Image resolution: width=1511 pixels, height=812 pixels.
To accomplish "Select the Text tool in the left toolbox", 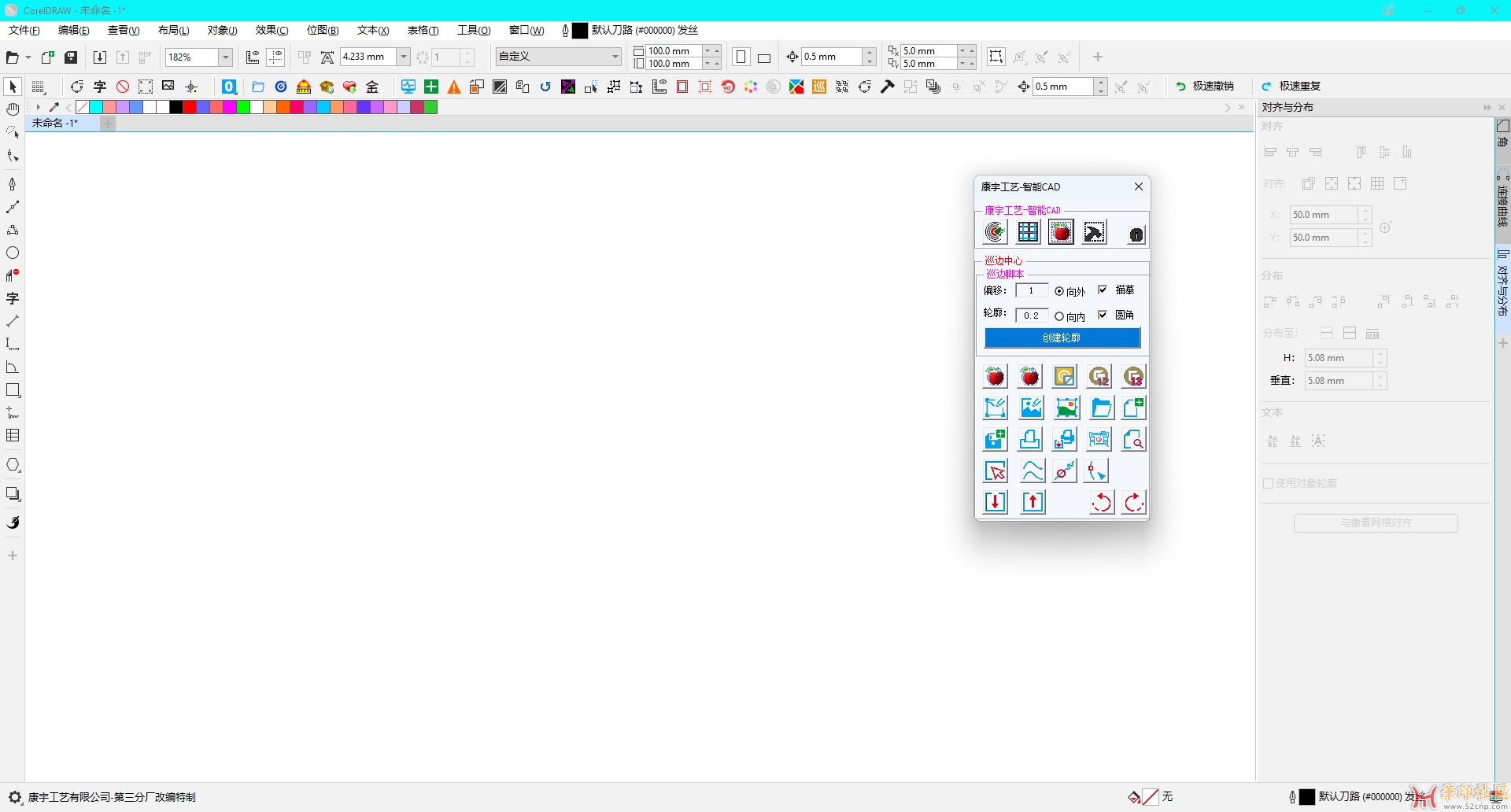I will tap(13, 298).
